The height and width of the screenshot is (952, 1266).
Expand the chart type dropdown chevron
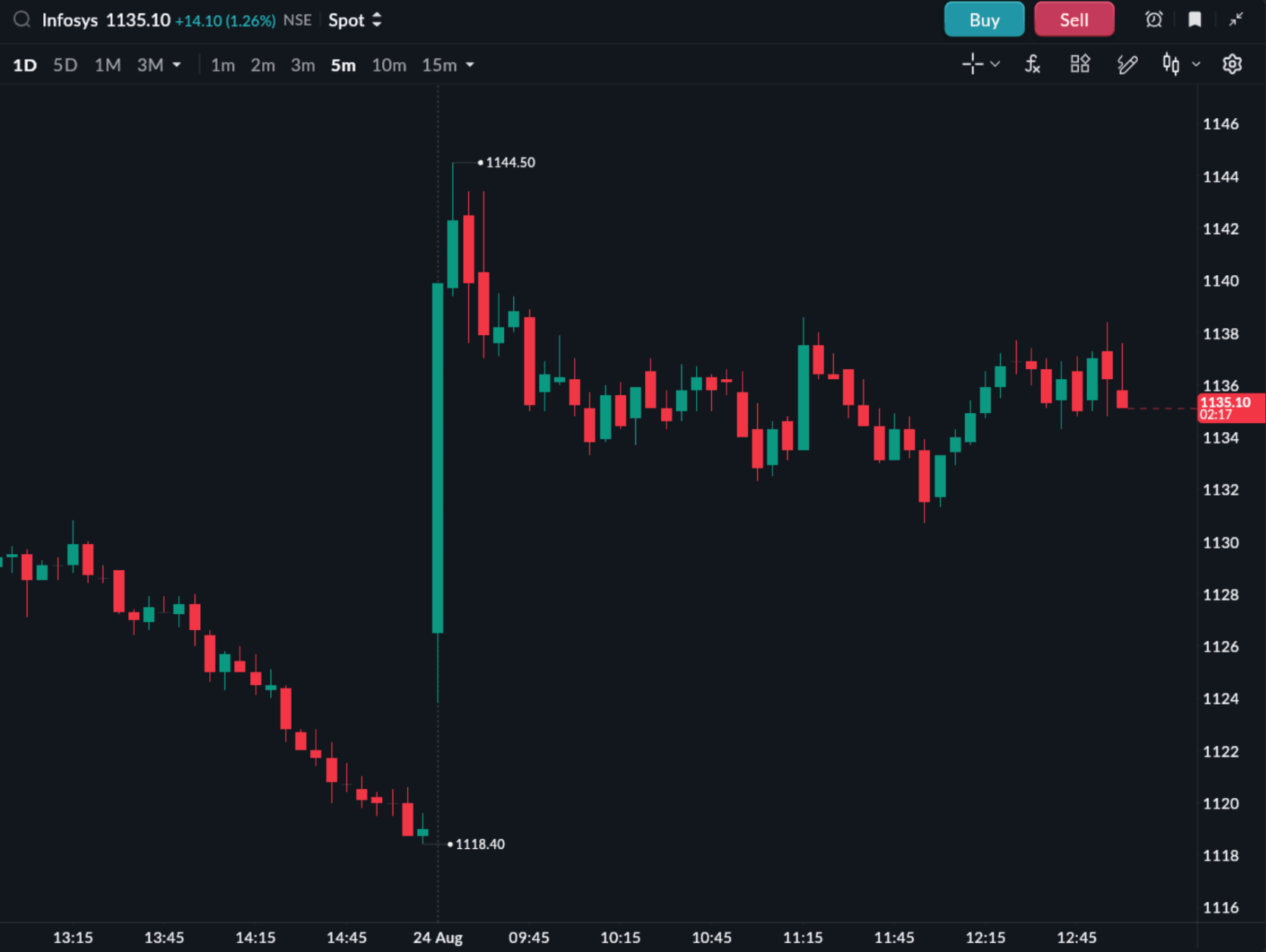pyautogui.click(x=1196, y=64)
